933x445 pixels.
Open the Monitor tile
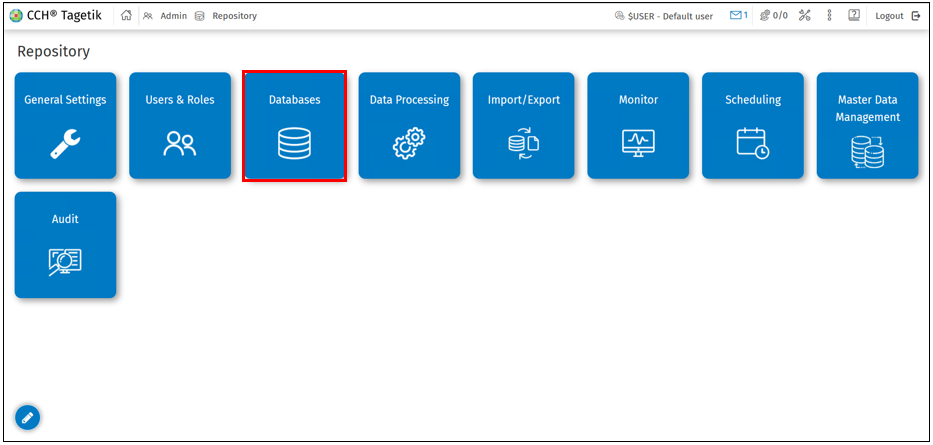pyautogui.click(x=638, y=126)
